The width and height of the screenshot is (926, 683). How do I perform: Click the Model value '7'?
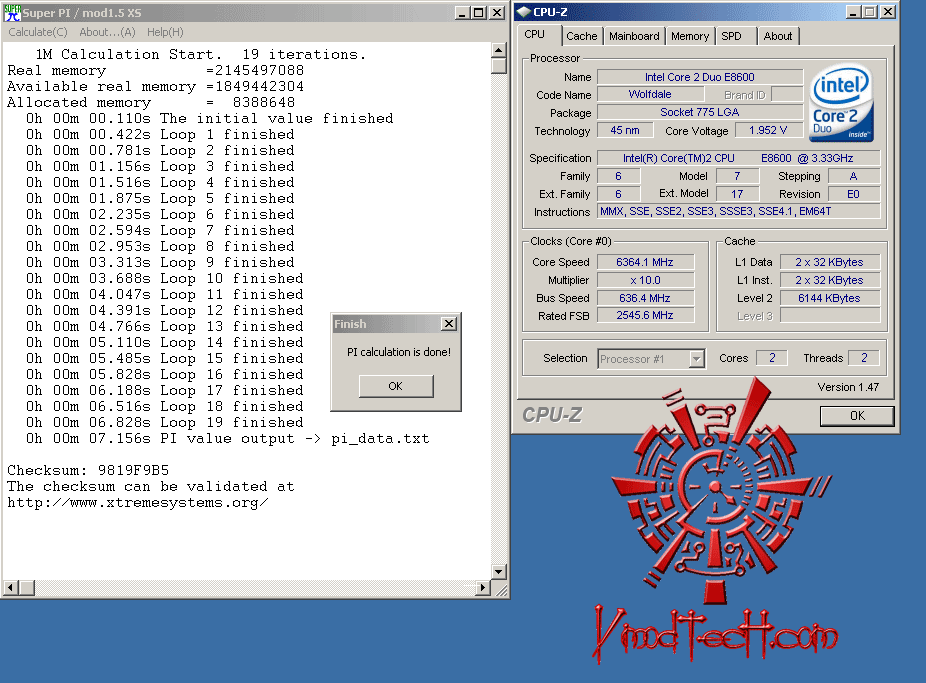737,176
